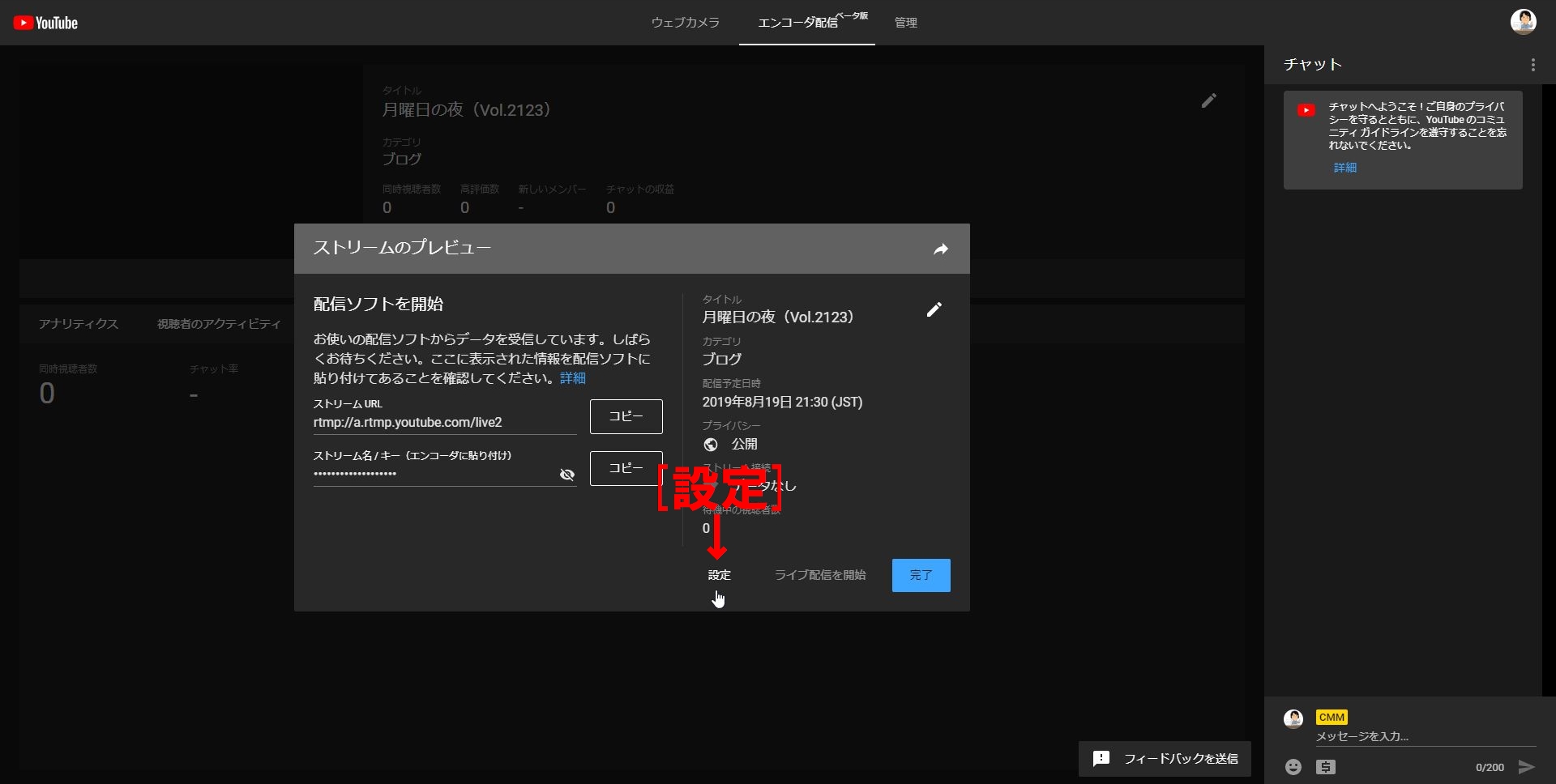Edit stream title with dialog pencil icon
The image size is (1556, 784).
[x=934, y=309]
